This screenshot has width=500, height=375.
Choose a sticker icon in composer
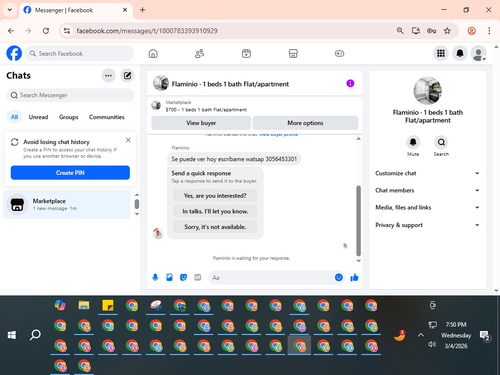[183, 277]
